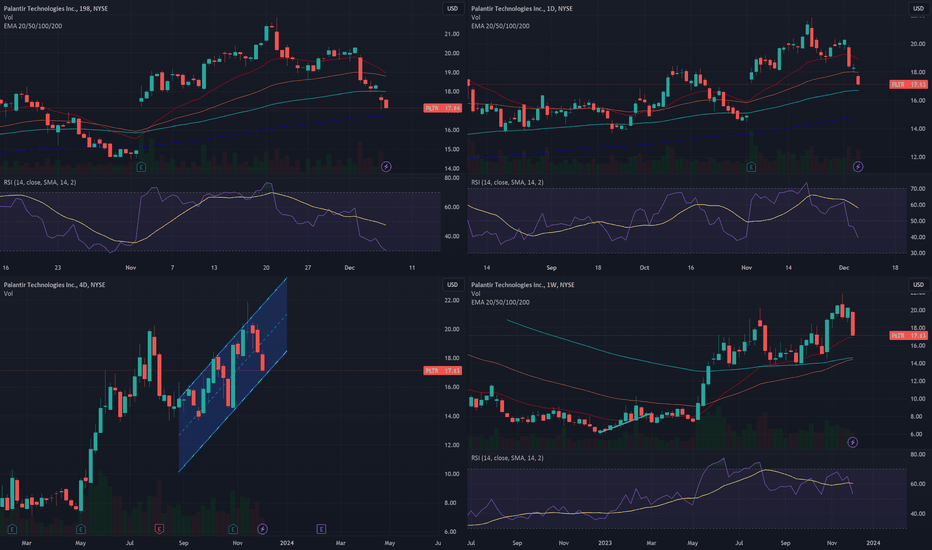Viewport: 932px width, 550px height.
Task: Click the PLTR price label on the 1W chart
Action: pos(908,335)
